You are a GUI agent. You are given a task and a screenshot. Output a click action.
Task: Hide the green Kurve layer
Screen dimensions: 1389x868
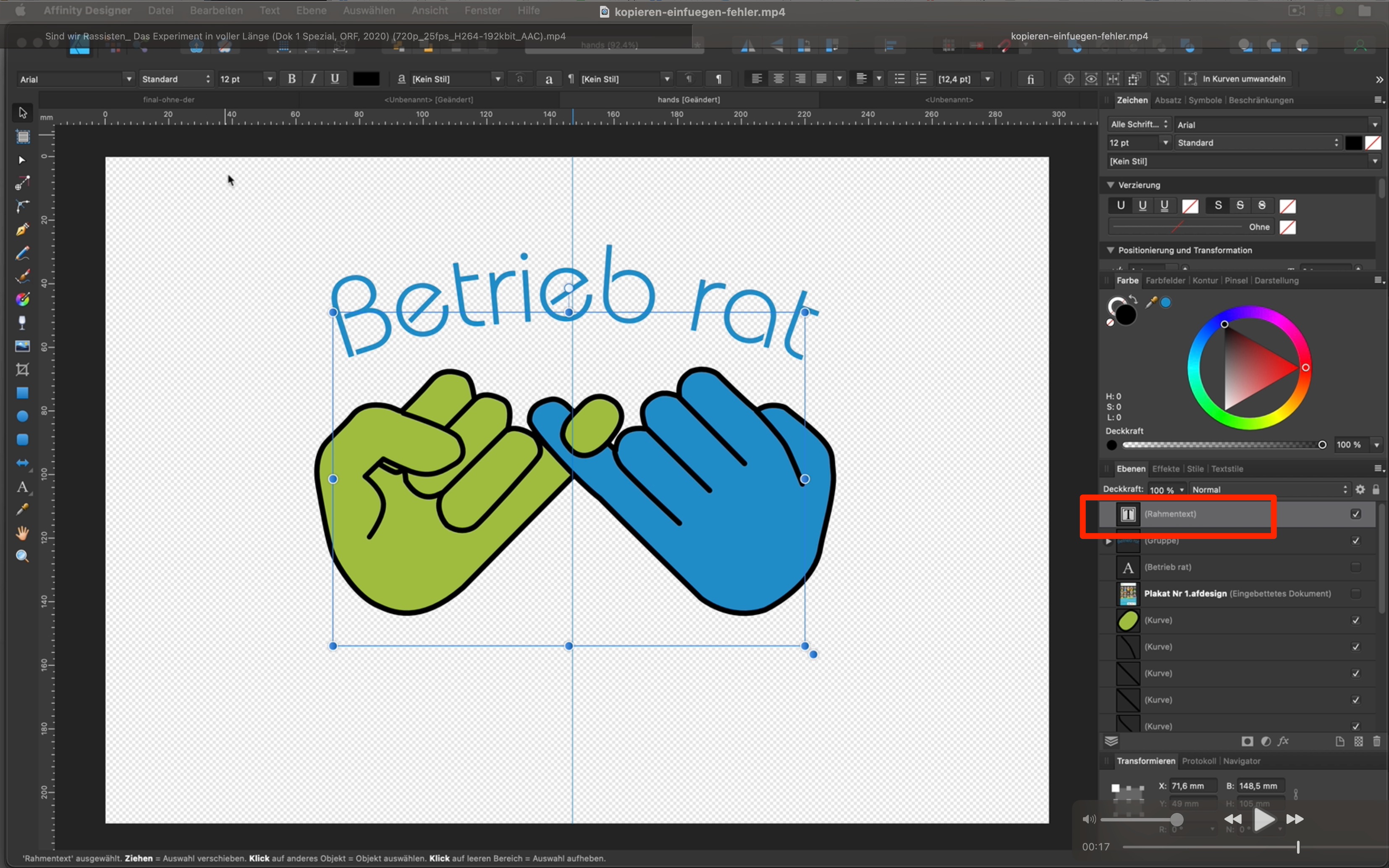pyautogui.click(x=1356, y=620)
